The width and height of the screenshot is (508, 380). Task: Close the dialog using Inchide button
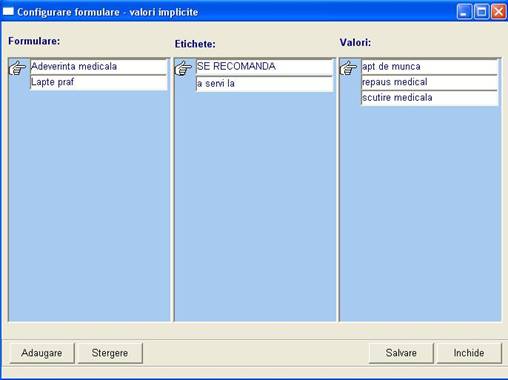click(469, 353)
